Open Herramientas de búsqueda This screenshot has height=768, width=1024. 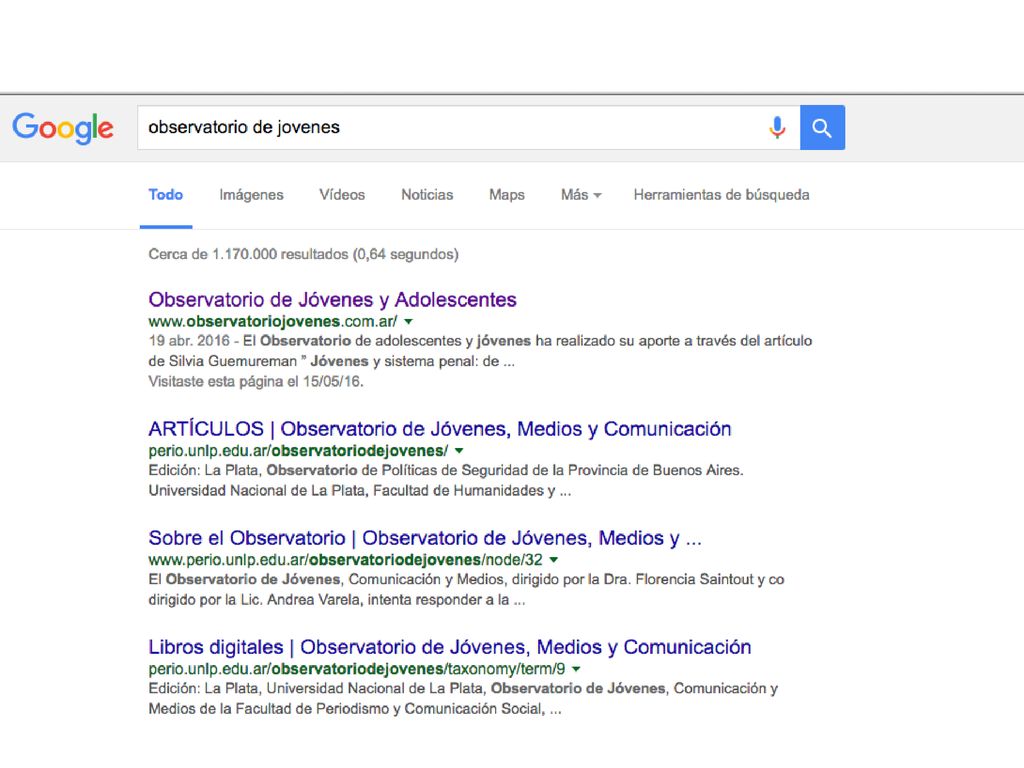[x=722, y=195]
